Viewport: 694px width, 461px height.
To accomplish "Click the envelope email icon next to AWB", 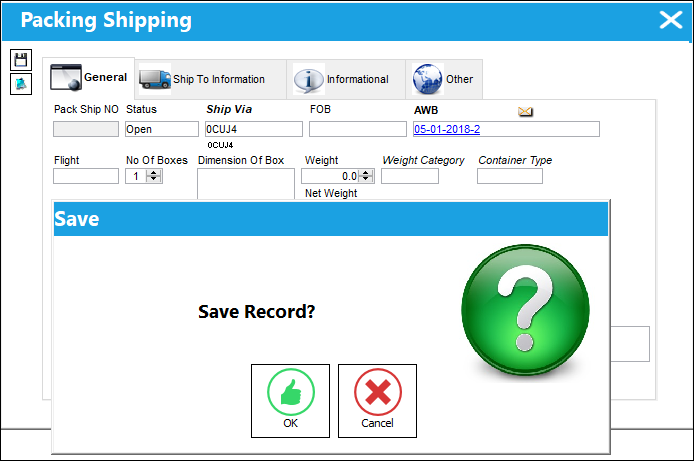I will tap(525, 111).
